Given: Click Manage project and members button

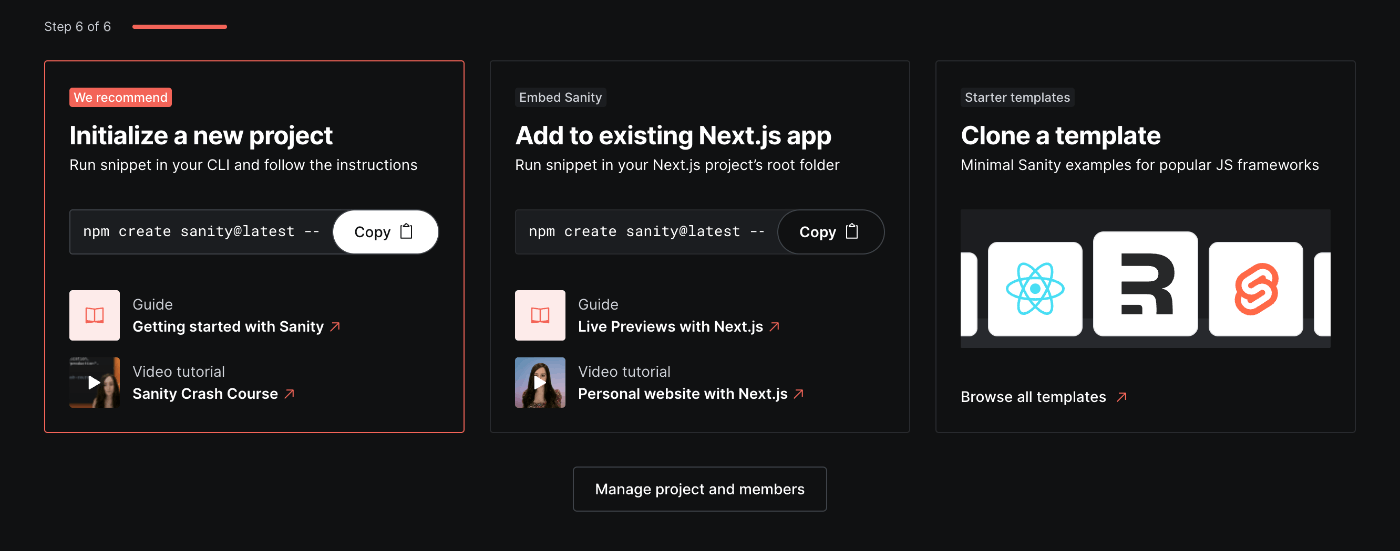Looking at the screenshot, I should (x=700, y=489).
